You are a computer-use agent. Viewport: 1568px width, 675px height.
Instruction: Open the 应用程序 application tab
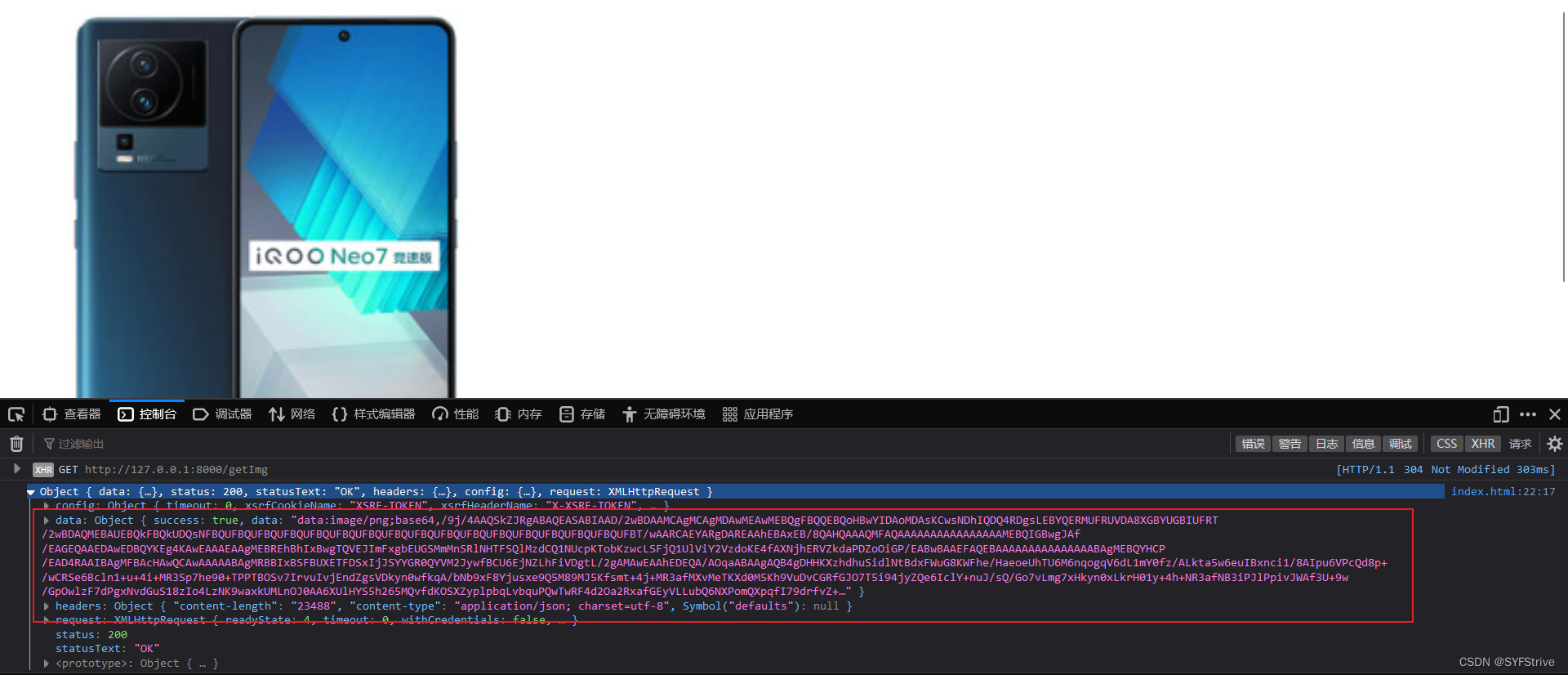758,414
